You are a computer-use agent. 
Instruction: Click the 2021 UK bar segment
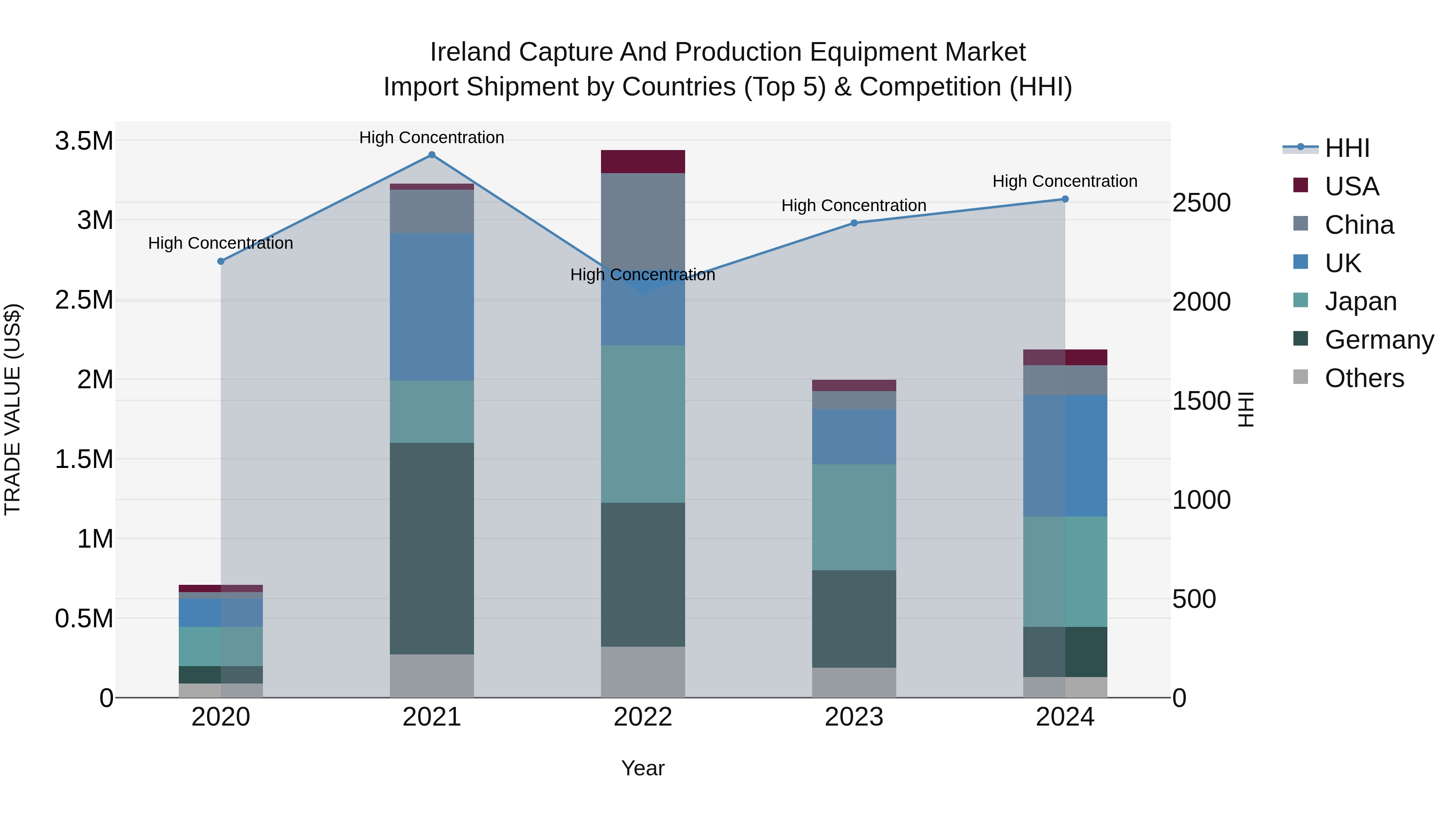(x=432, y=306)
